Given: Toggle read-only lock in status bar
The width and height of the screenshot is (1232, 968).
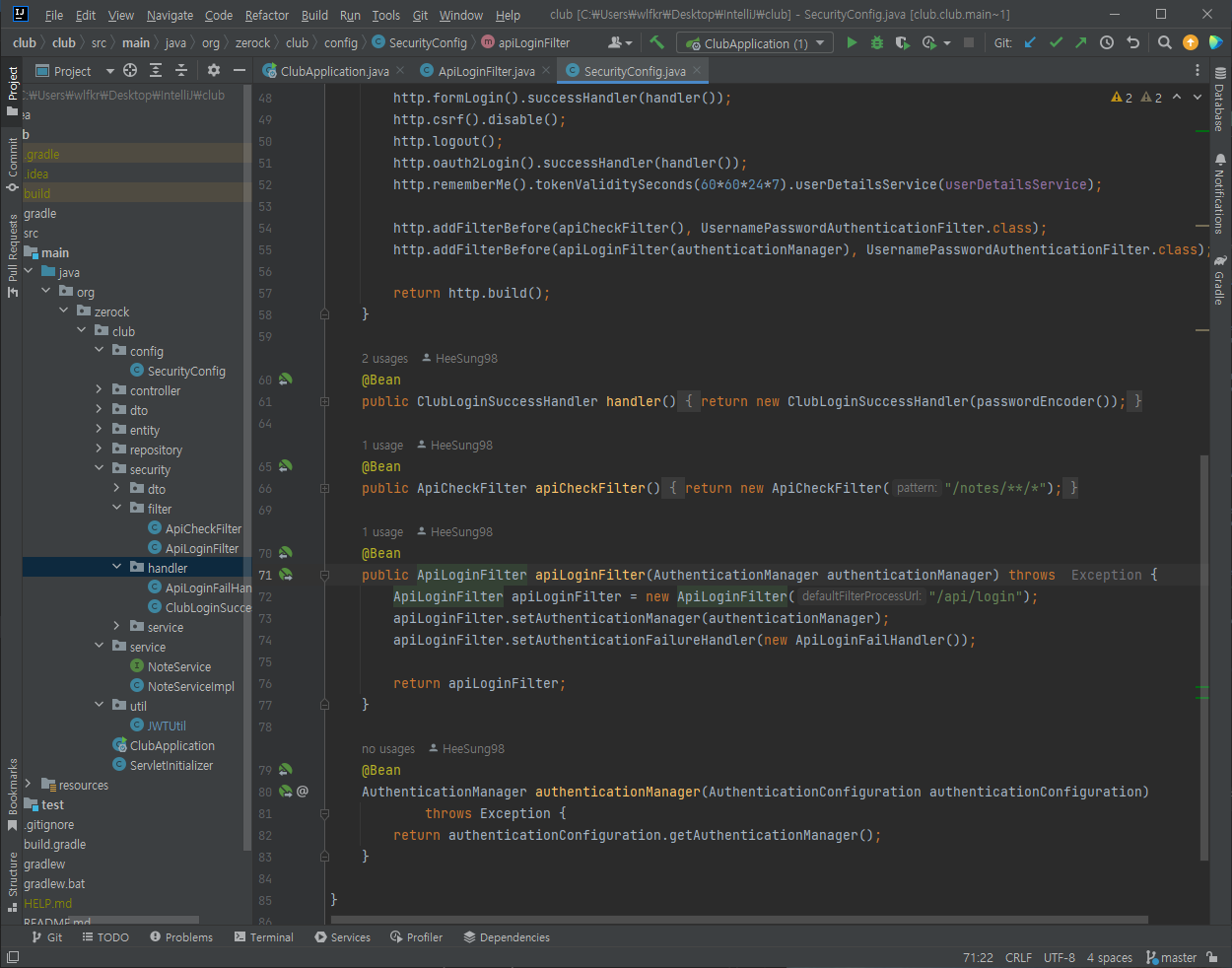Looking at the screenshot, I should pyautogui.click(x=1212, y=957).
